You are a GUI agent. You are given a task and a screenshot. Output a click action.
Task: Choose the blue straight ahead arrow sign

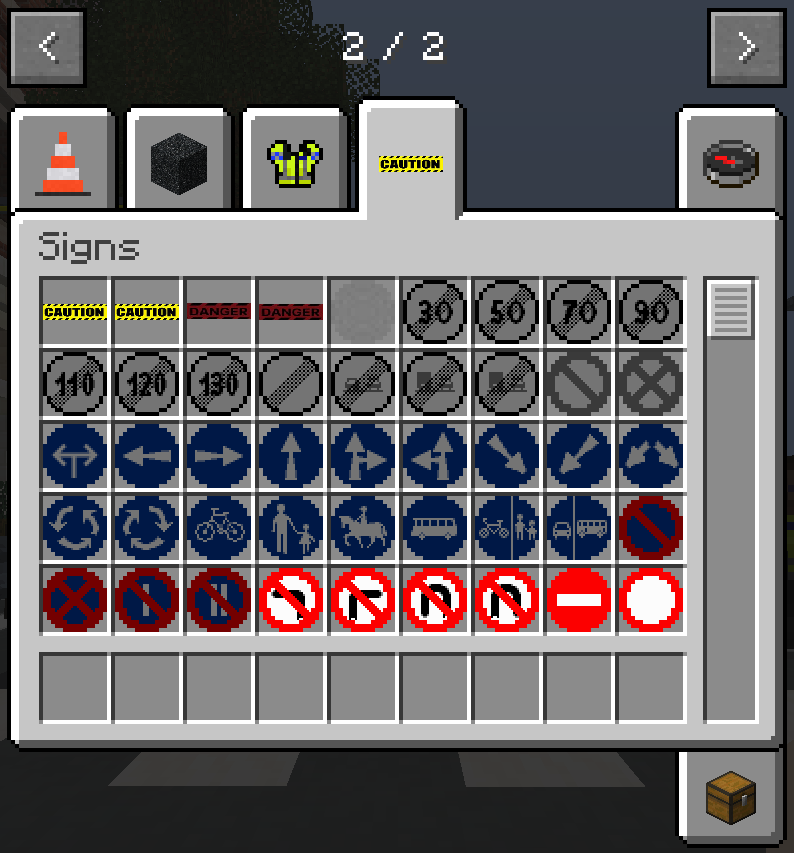(x=291, y=456)
